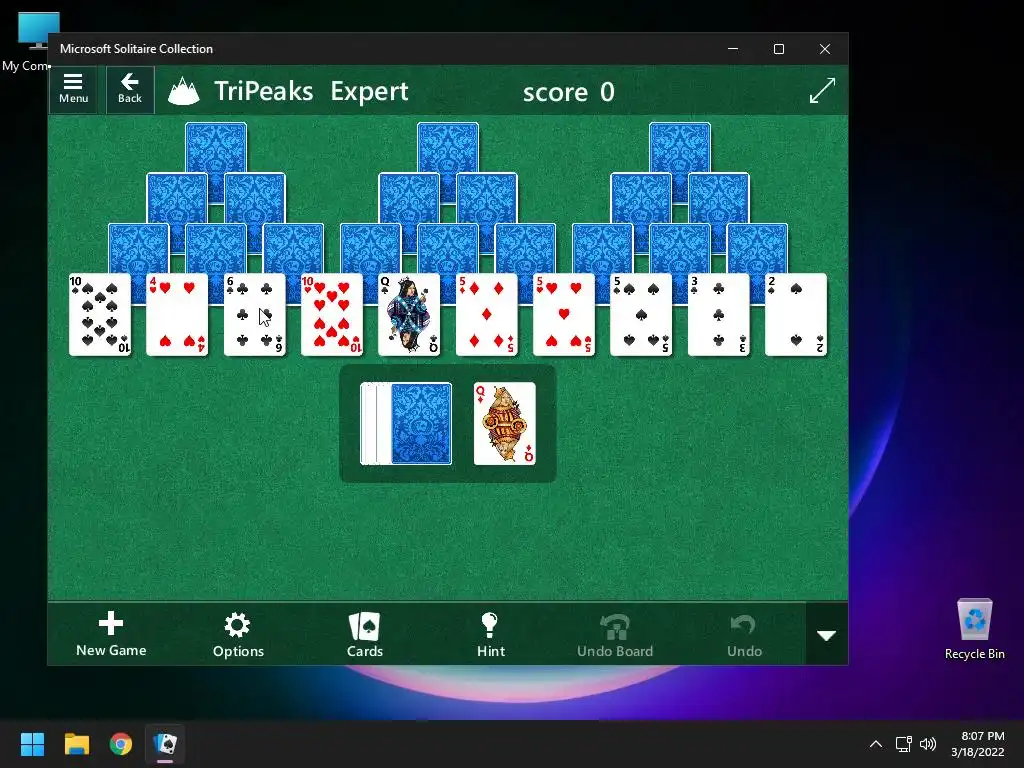Request a Hint with lightbulb

pyautogui.click(x=490, y=634)
